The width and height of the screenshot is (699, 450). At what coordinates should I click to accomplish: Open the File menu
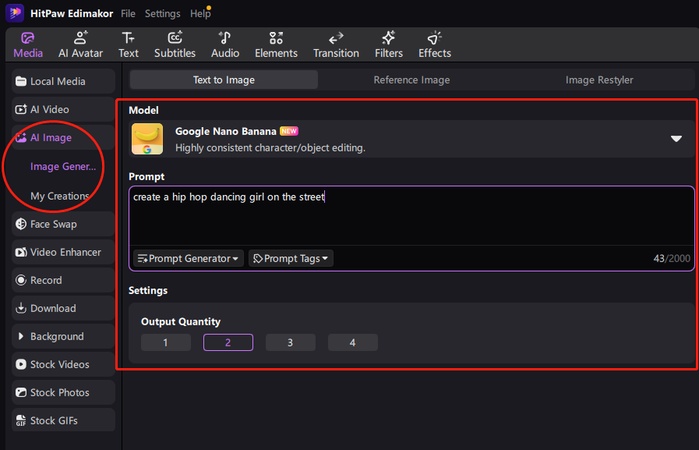pyautogui.click(x=128, y=14)
